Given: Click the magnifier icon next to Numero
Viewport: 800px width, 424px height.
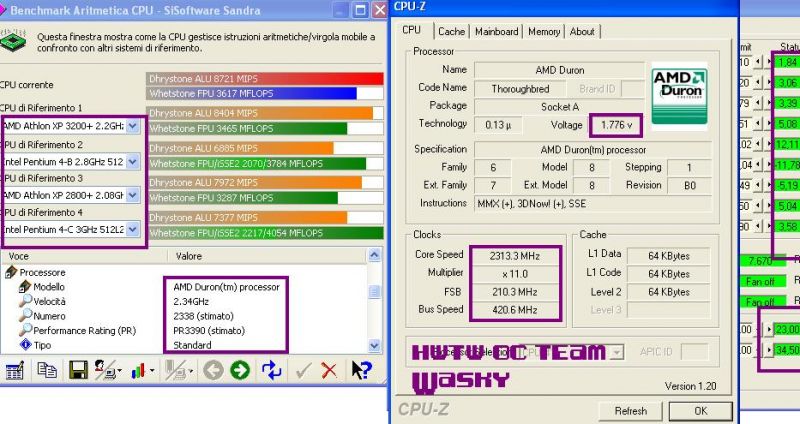Looking at the screenshot, I should (25, 316).
